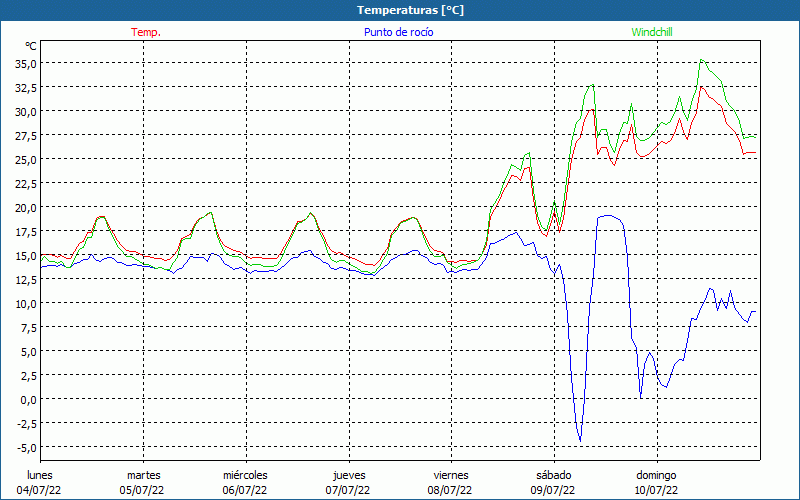This screenshot has height=500, width=800.
Task: Click the 04/07/22 date label
Action: point(39,490)
